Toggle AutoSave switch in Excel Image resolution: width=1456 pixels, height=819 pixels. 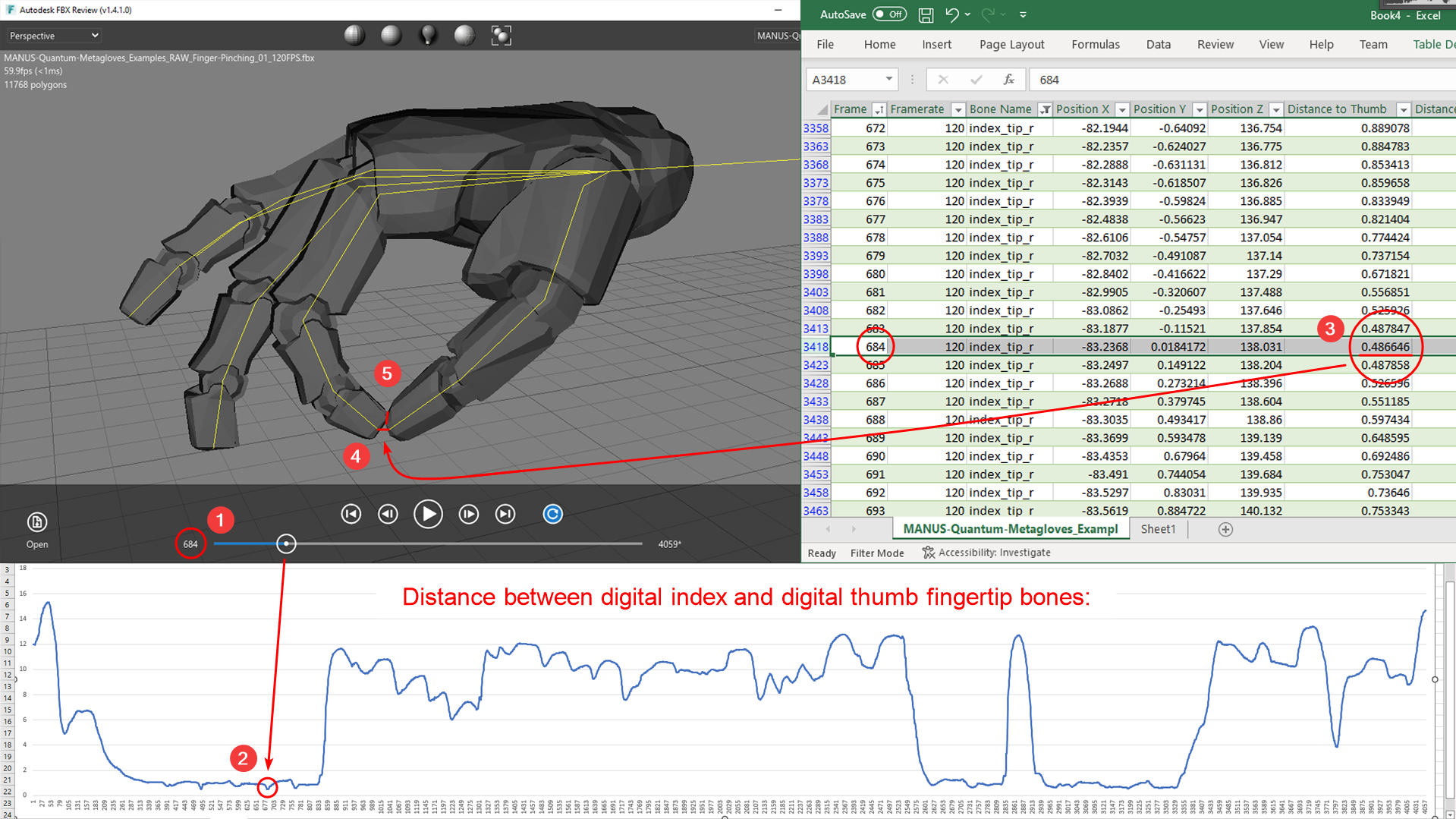click(888, 14)
